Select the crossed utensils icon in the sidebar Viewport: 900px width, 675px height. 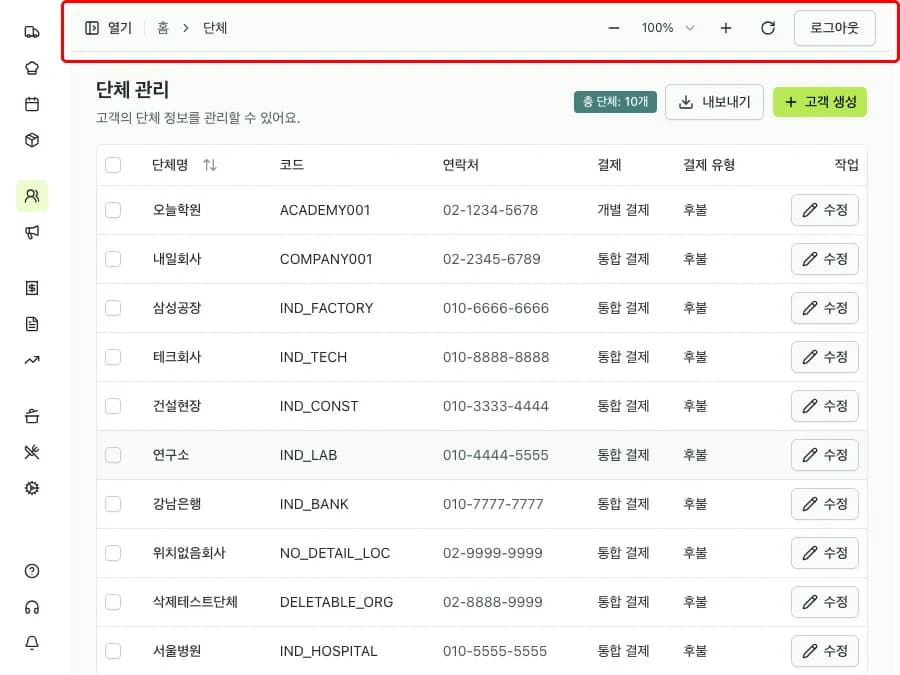point(31,451)
